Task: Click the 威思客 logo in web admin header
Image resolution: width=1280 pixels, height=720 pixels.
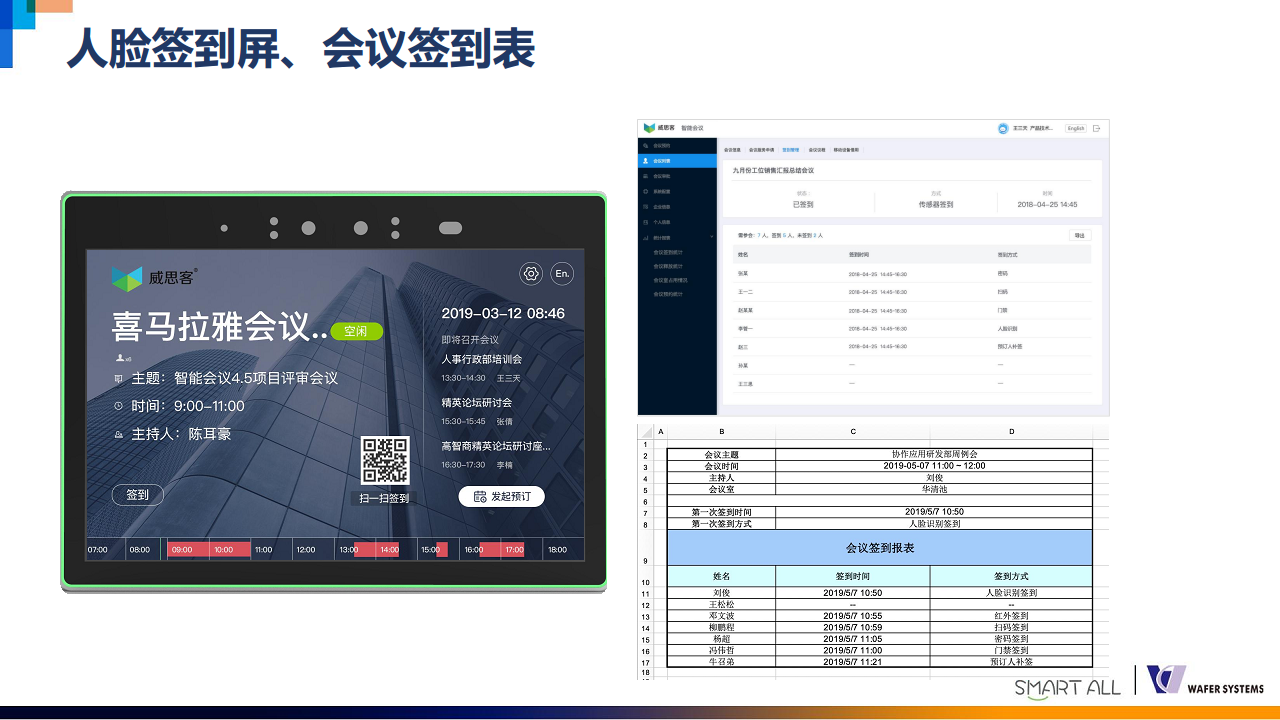Action: [x=660, y=128]
